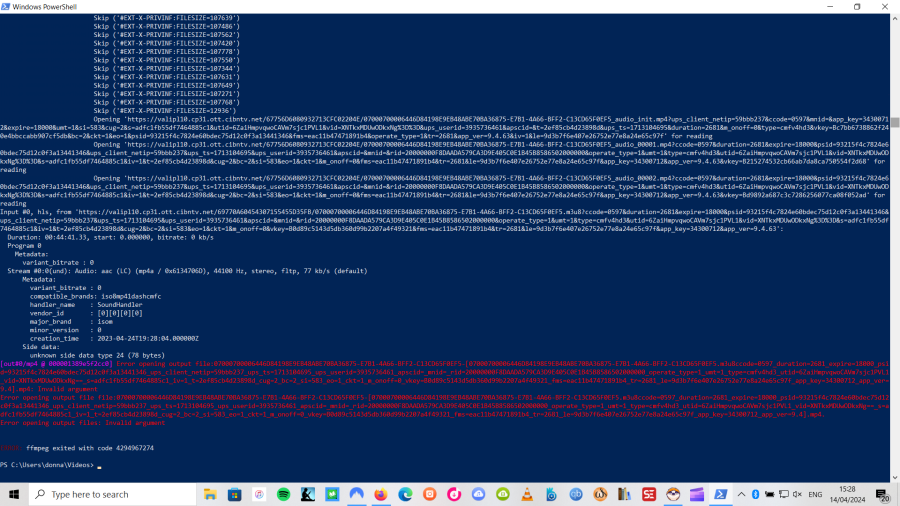Open the muted volume tray icon
The width and height of the screenshot is (900, 506).
[797, 495]
